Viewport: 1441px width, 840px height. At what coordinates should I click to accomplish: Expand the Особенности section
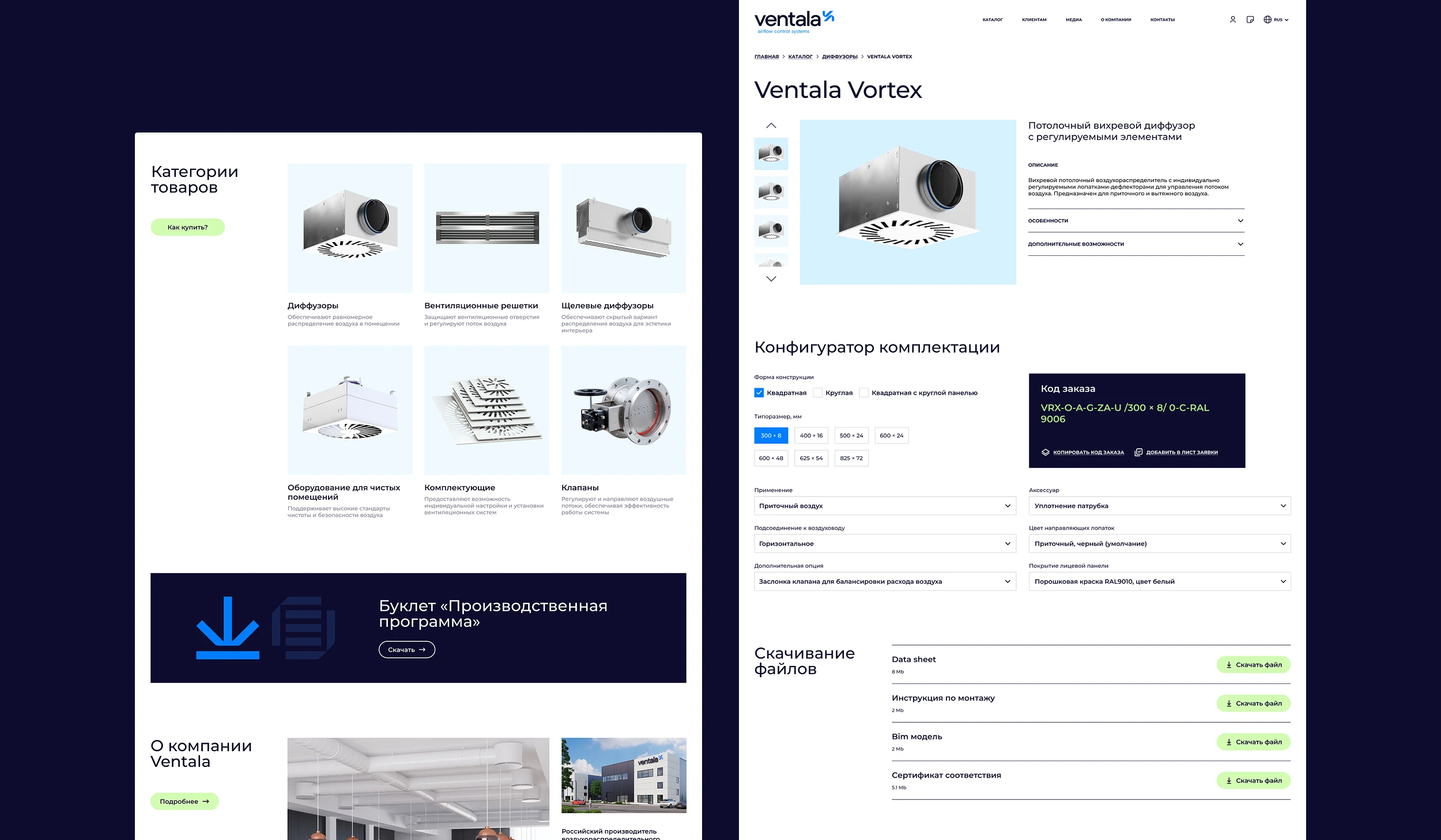(x=1136, y=221)
